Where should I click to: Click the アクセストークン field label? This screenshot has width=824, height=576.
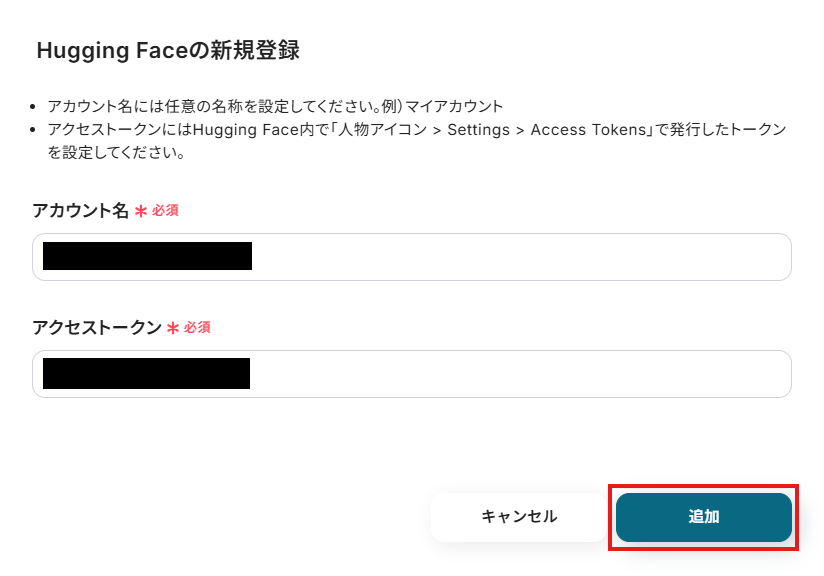(96, 328)
